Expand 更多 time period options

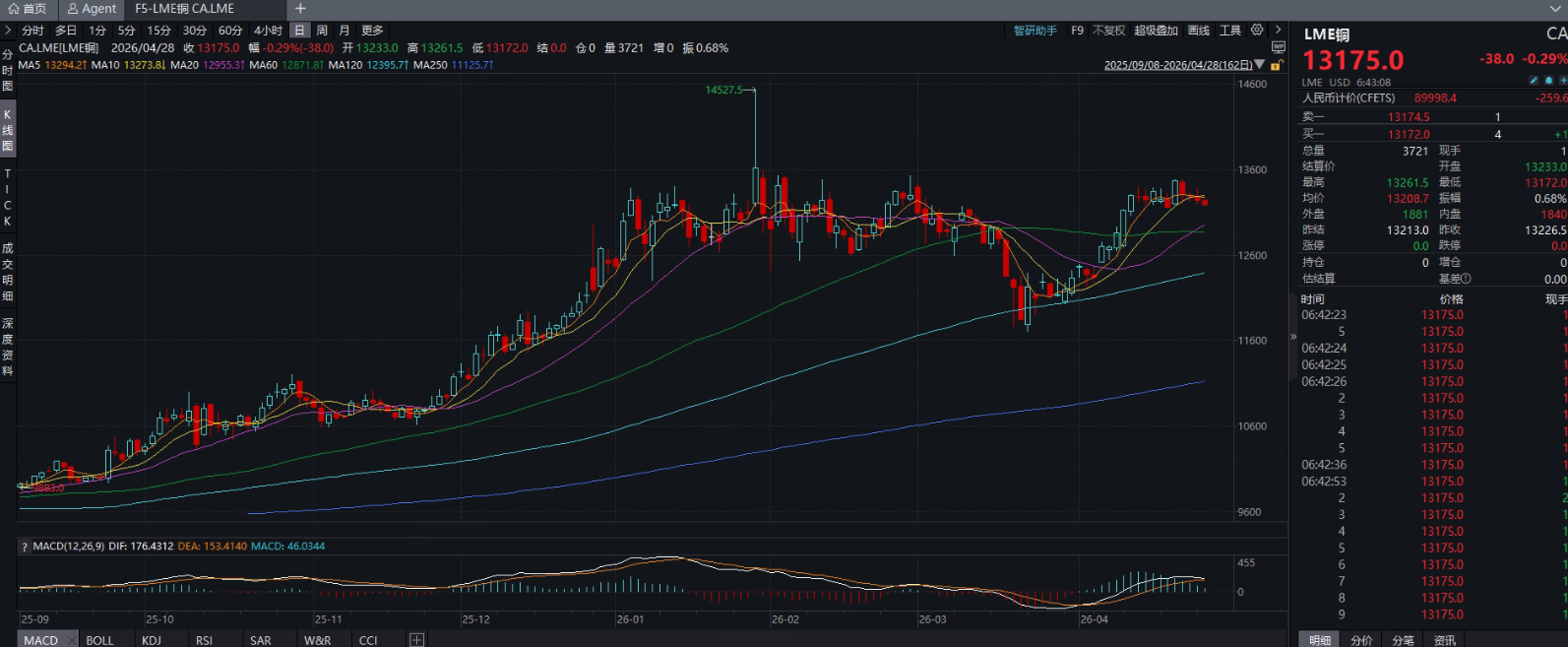coord(372,31)
